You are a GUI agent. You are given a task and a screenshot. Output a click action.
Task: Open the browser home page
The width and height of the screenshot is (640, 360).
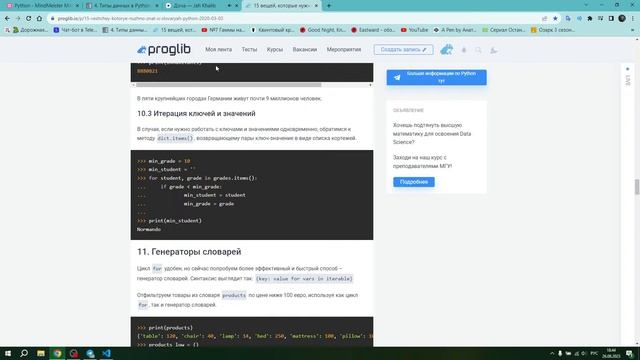click(x=39, y=18)
